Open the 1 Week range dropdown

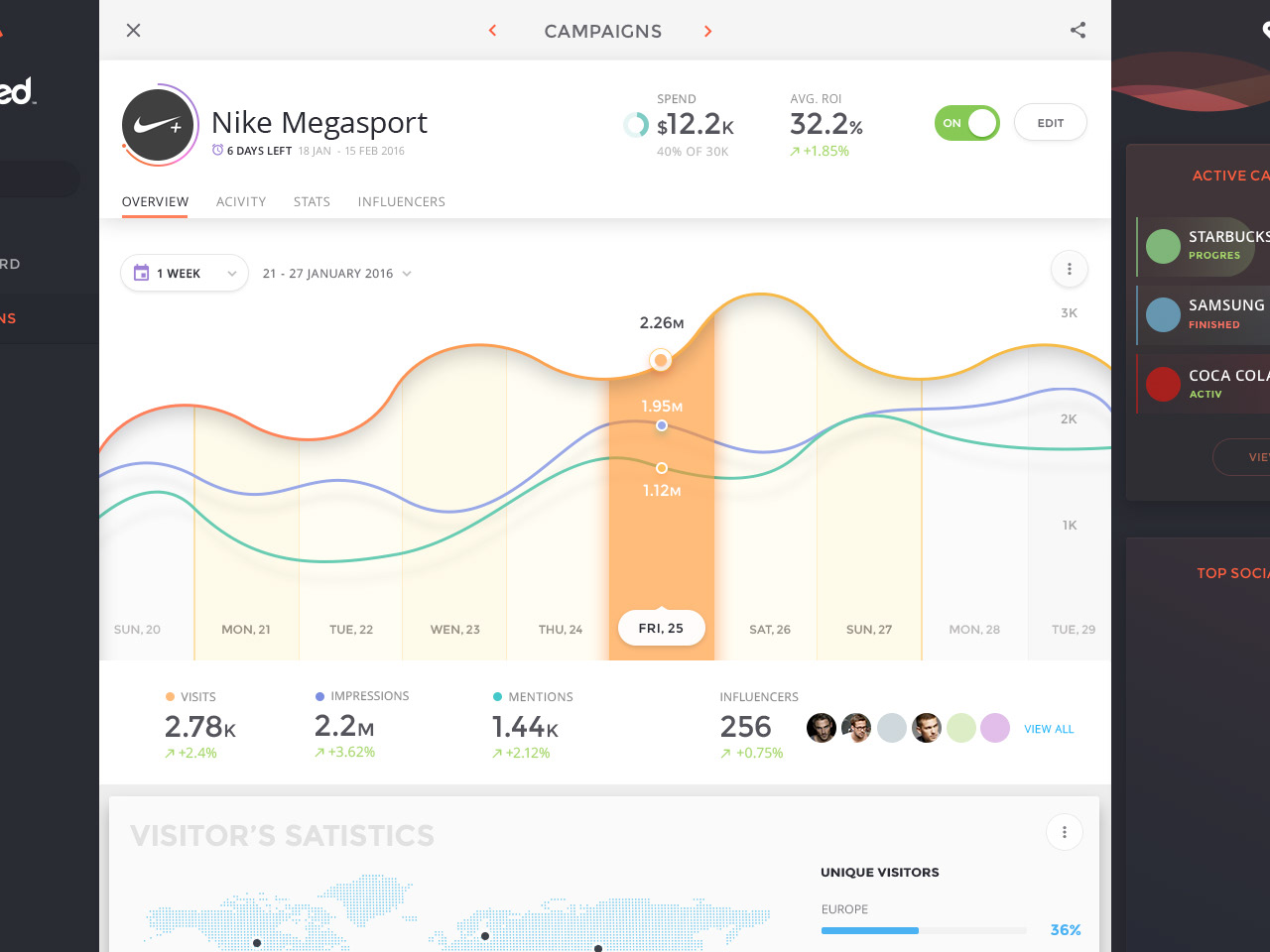pyautogui.click(x=185, y=273)
